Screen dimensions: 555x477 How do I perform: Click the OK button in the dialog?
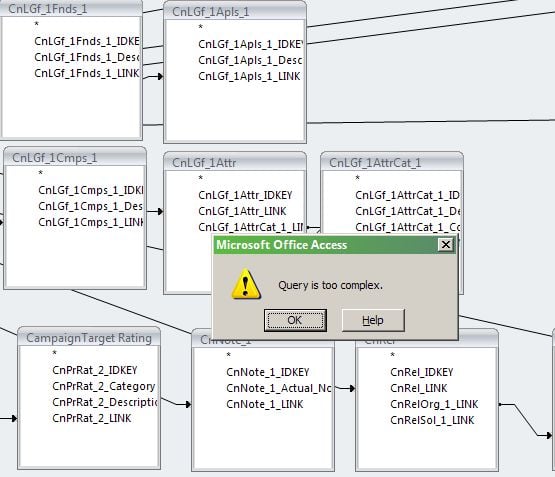click(295, 320)
